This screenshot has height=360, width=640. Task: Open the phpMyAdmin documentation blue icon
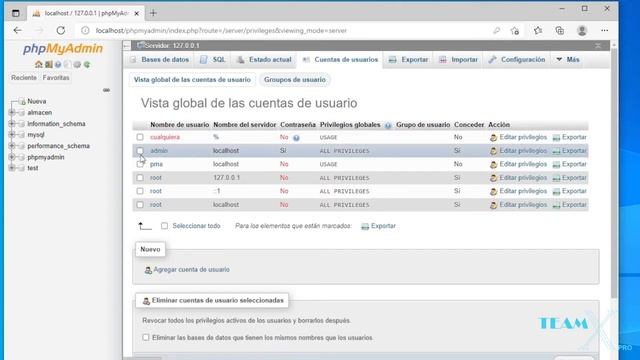click(58, 64)
